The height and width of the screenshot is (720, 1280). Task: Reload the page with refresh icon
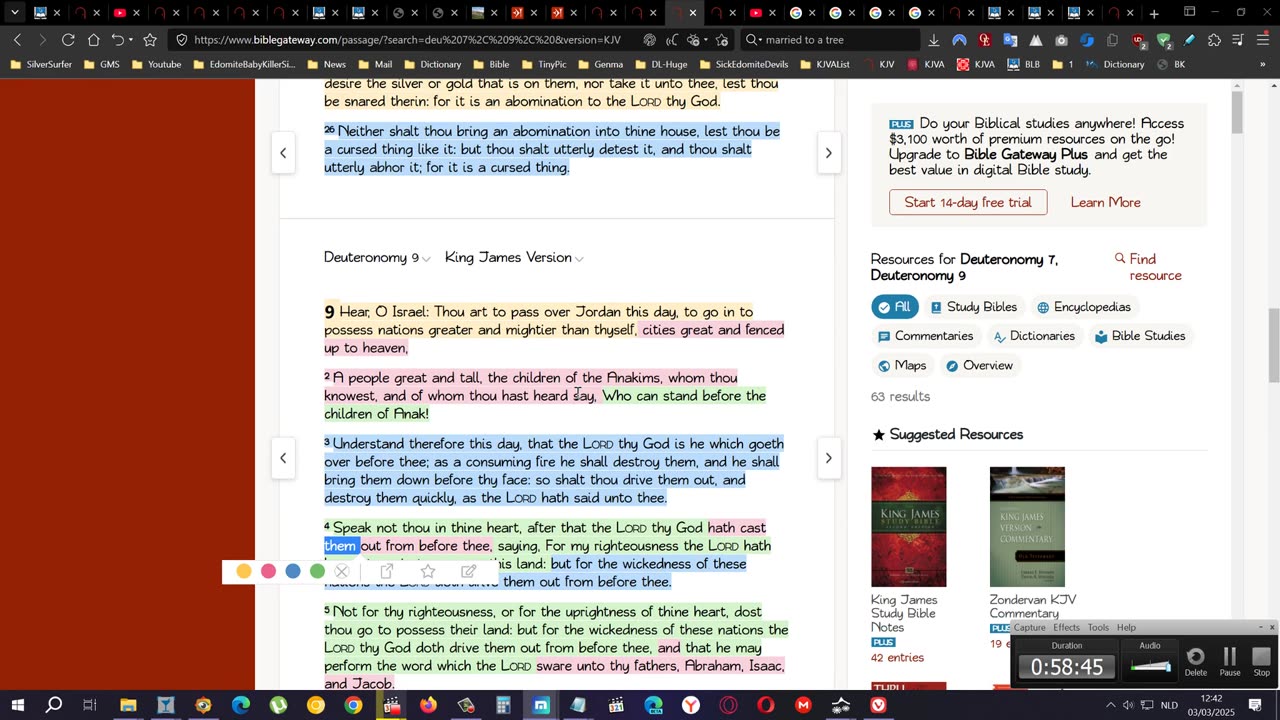pos(68,40)
